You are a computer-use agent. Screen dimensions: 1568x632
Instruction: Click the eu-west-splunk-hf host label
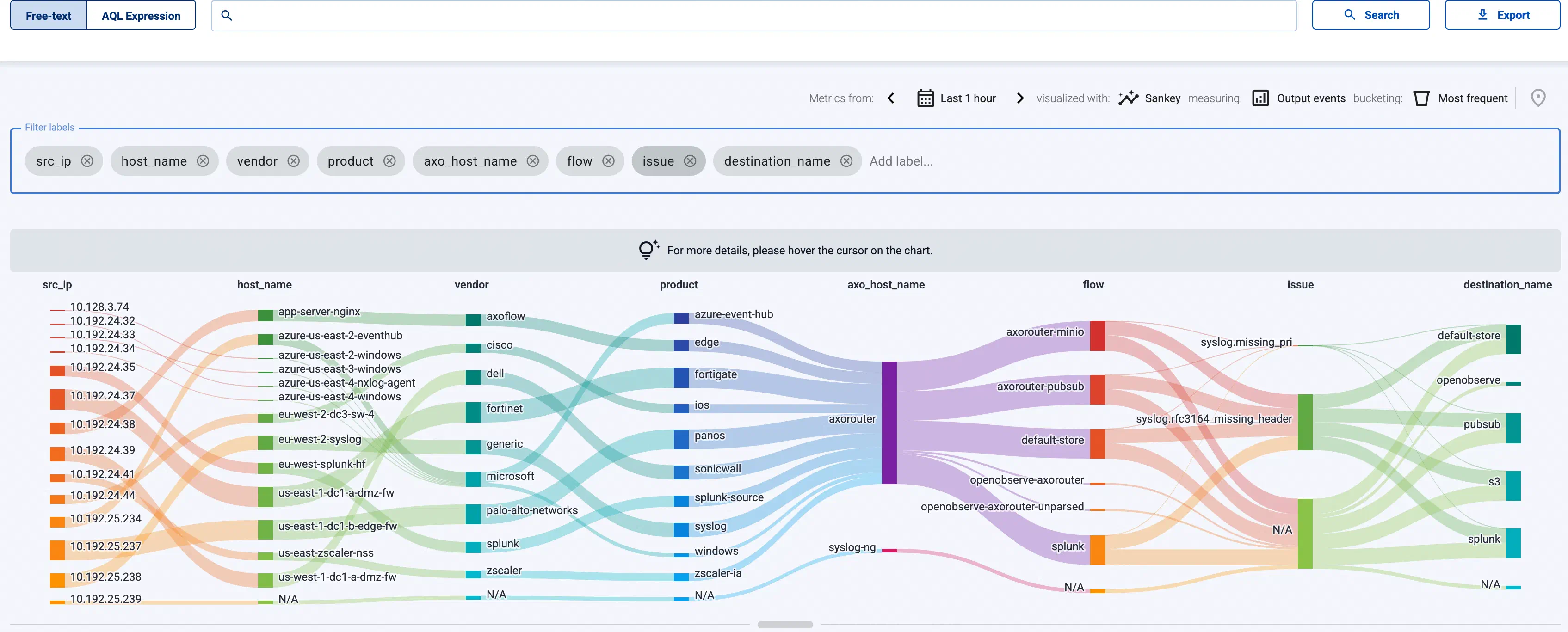tap(322, 464)
